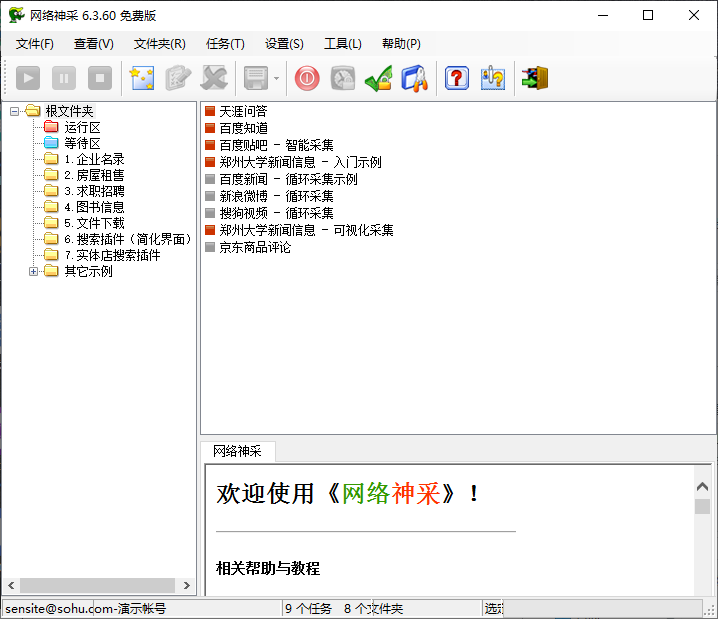The height and width of the screenshot is (619, 718).
Task: Select the 百度知道 task
Action: tap(243, 128)
